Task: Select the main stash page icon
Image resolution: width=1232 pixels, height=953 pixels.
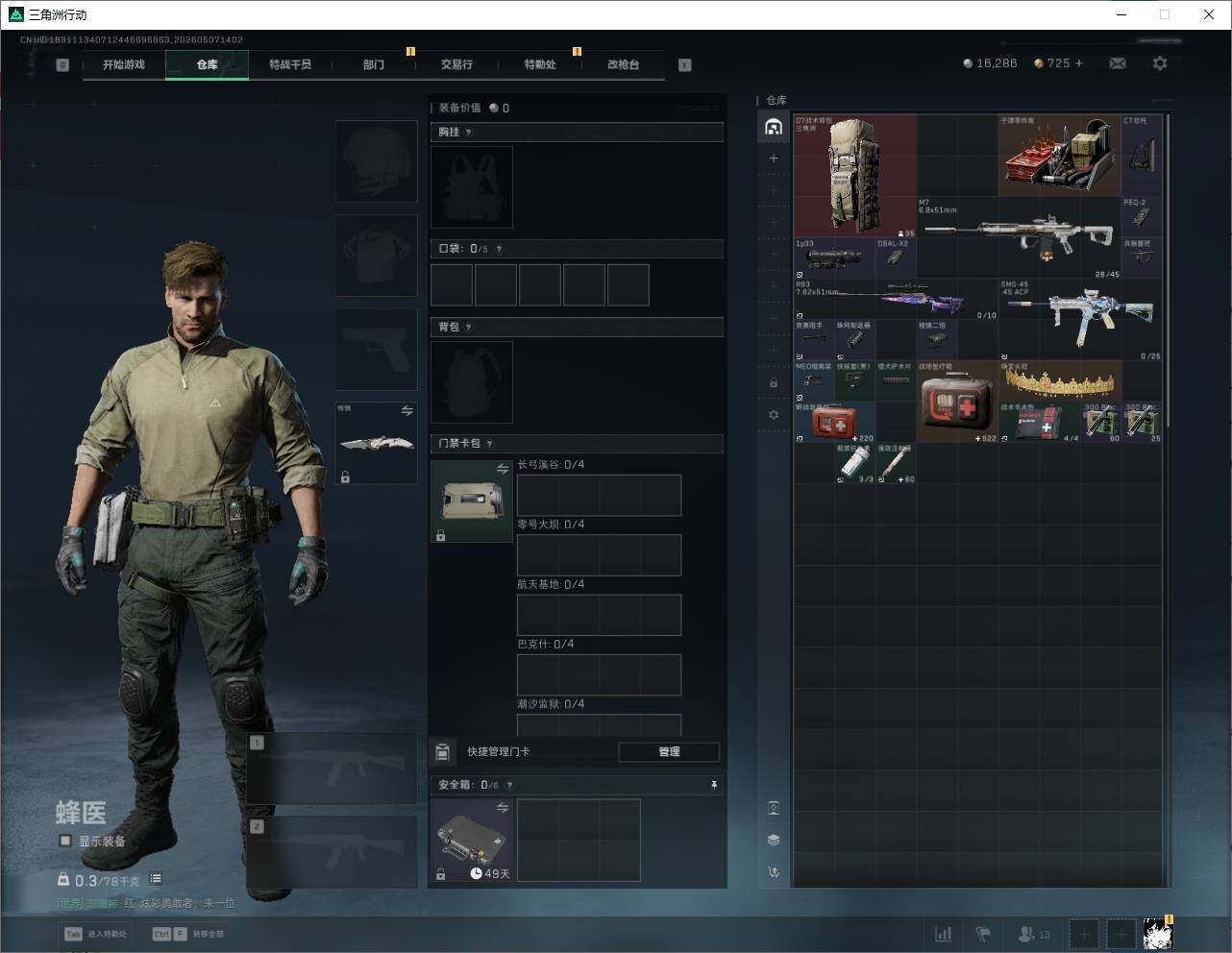Action: tap(774, 127)
